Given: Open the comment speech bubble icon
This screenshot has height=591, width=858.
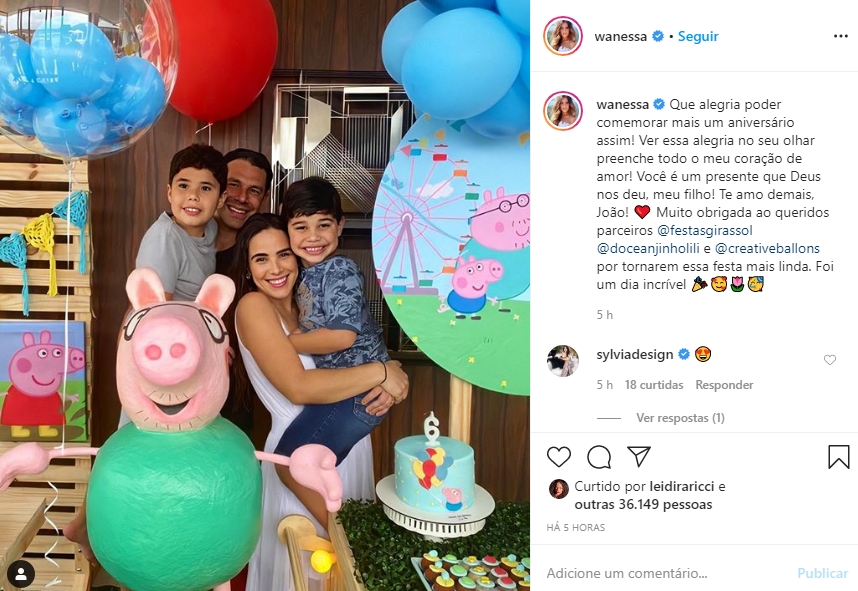Looking at the screenshot, I should (x=599, y=457).
